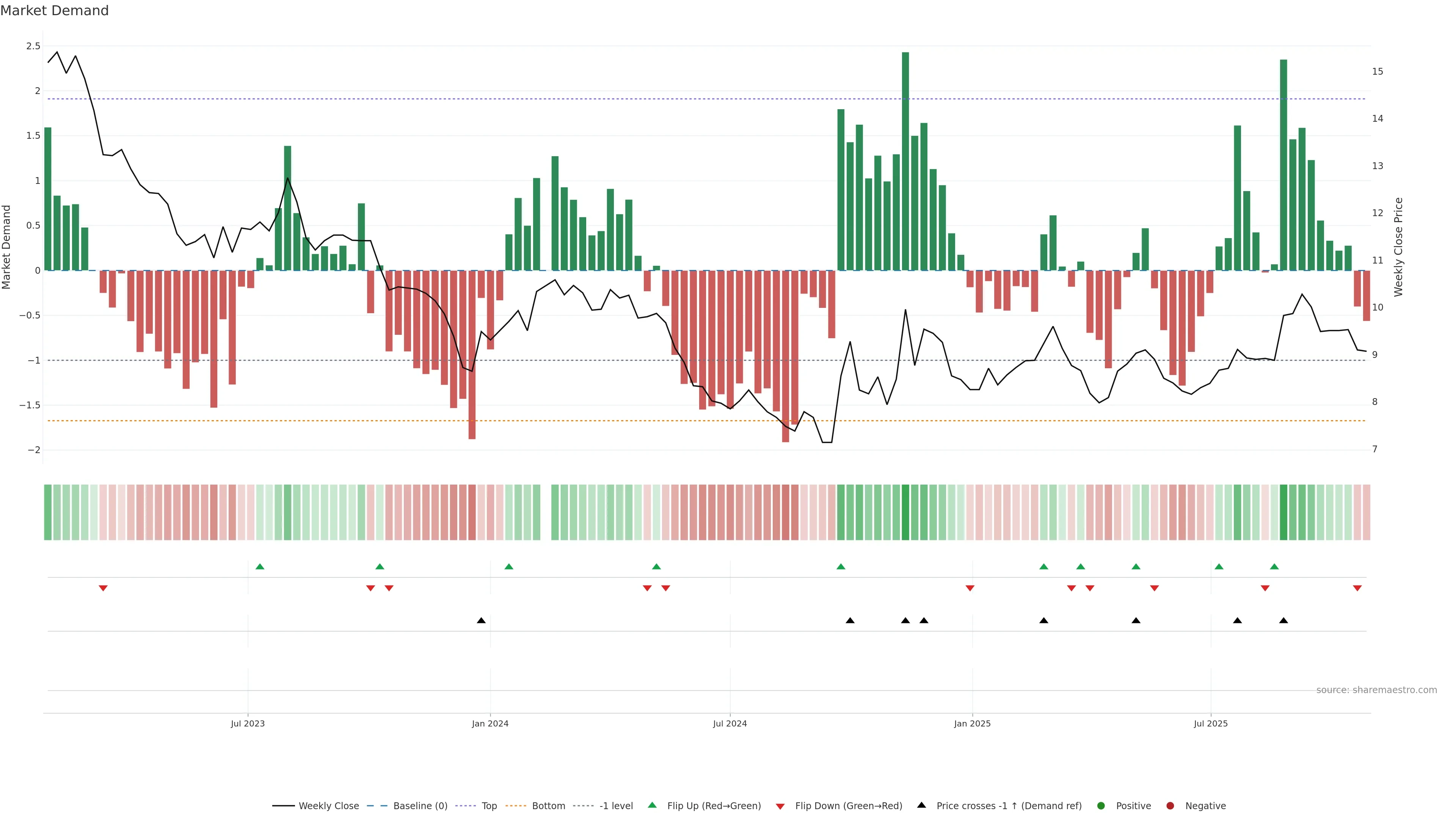Click the black Price crosses -1 legend triangle
Viewport: 1456px width, 819px height.
[921, 805]
